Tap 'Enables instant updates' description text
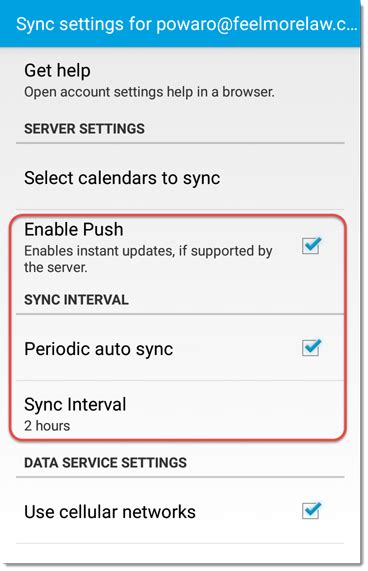 coord(148,251)
